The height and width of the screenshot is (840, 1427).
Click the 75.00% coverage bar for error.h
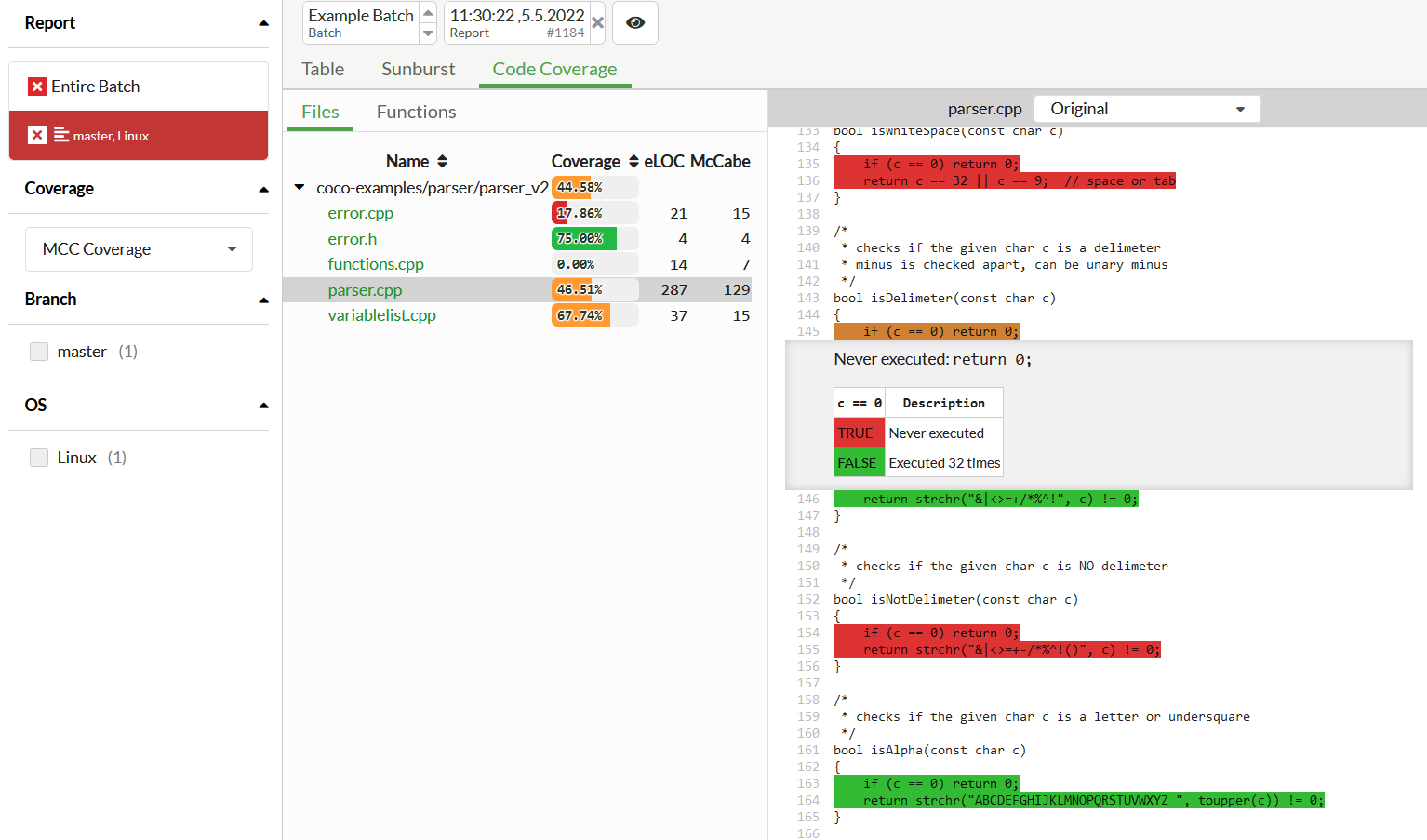(x=584, y=239)
